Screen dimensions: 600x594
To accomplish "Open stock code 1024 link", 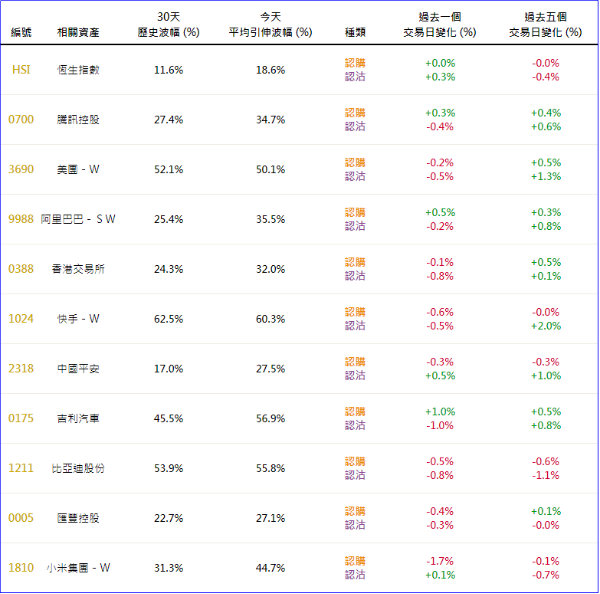I will [21, 318].
